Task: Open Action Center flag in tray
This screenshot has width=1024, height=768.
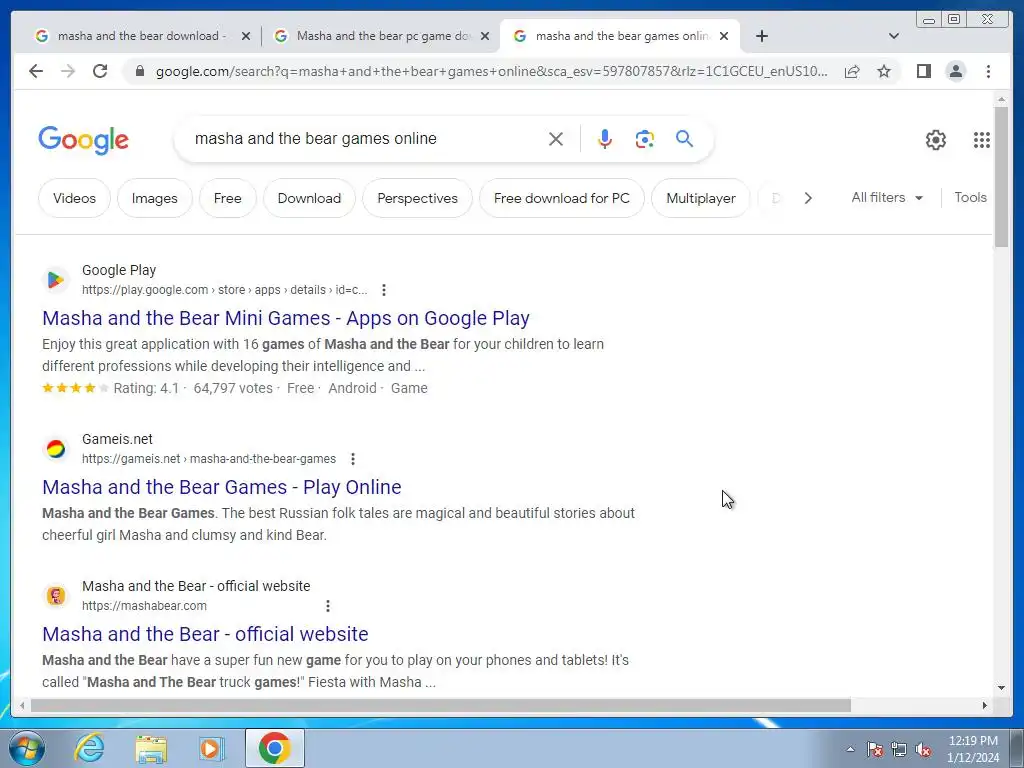Action: coord(875,749)
